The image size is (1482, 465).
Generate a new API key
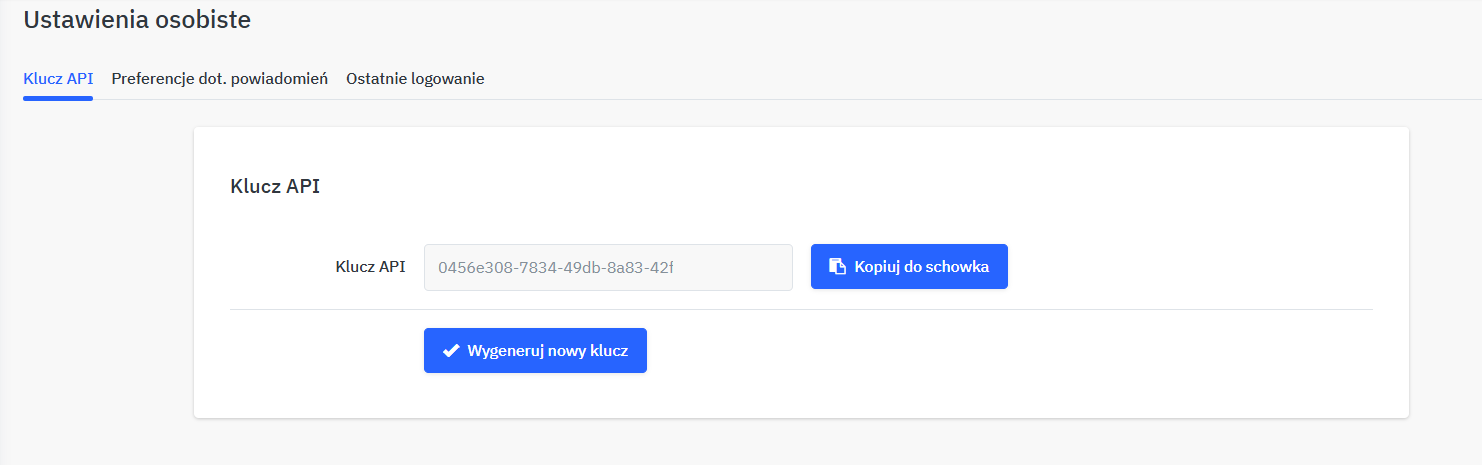[535, 351]
